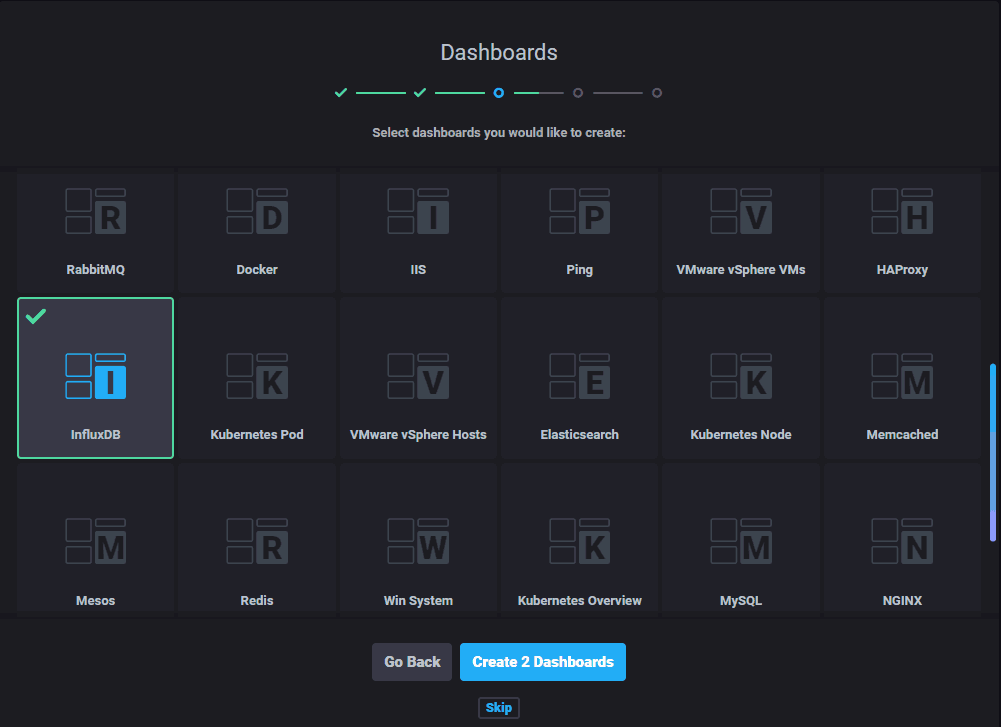This screenshot has width=1001, height=727.
Task: Select the Win System dashboard icon
Action: [x=418, y=541]
